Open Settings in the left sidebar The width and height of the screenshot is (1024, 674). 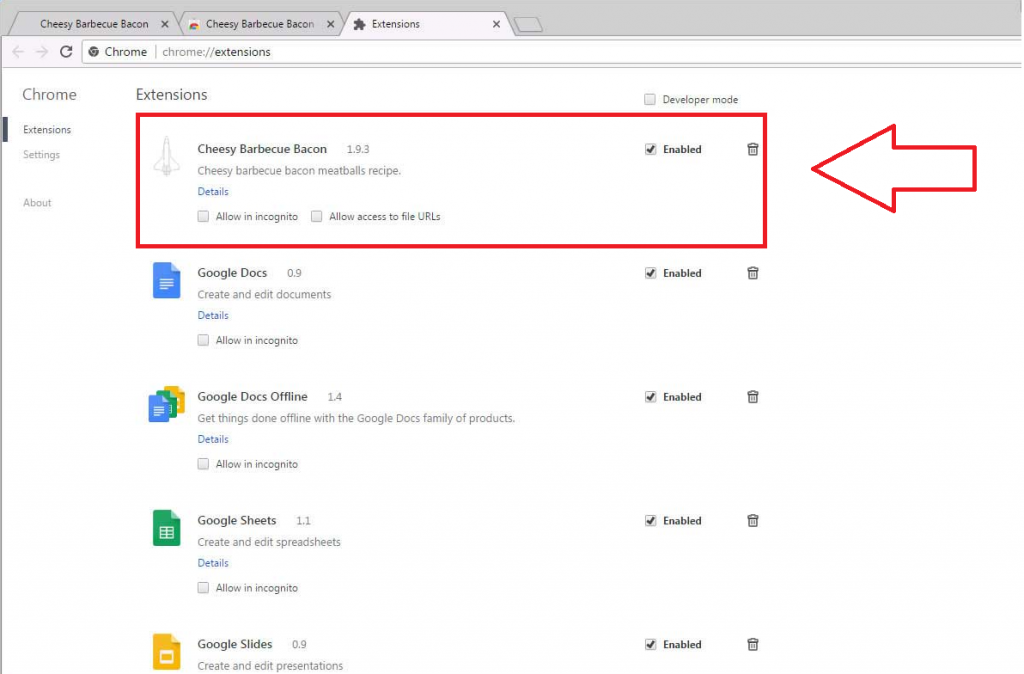click(x=41, y=155)
